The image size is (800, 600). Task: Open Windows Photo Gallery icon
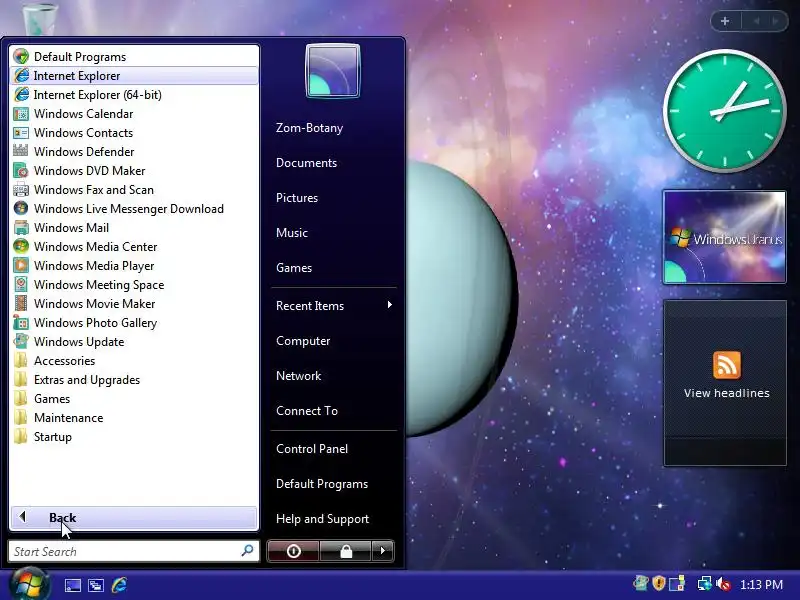coord(21,322)
